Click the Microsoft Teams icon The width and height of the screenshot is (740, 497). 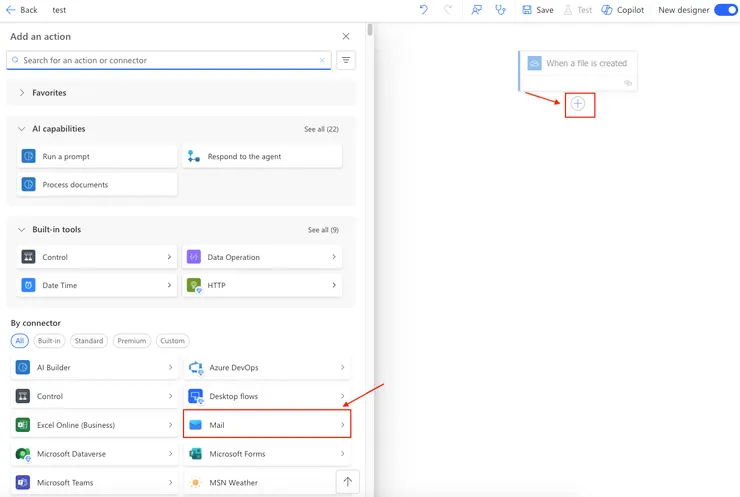tap(23, 482)
